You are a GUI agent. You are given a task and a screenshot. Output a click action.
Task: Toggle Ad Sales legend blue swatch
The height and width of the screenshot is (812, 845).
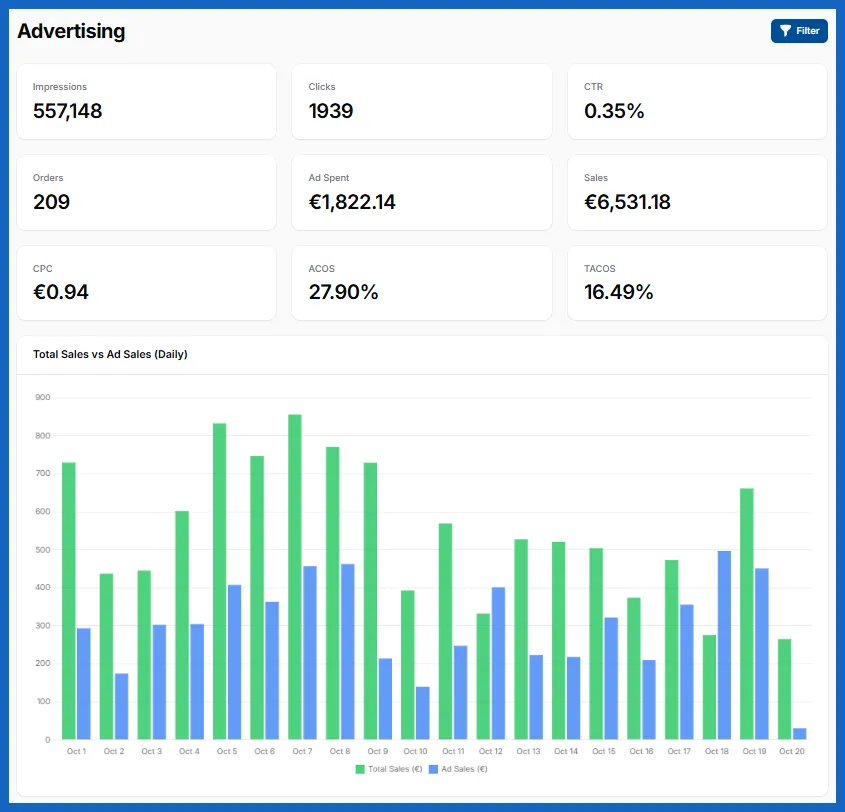[x=433, y=769]
